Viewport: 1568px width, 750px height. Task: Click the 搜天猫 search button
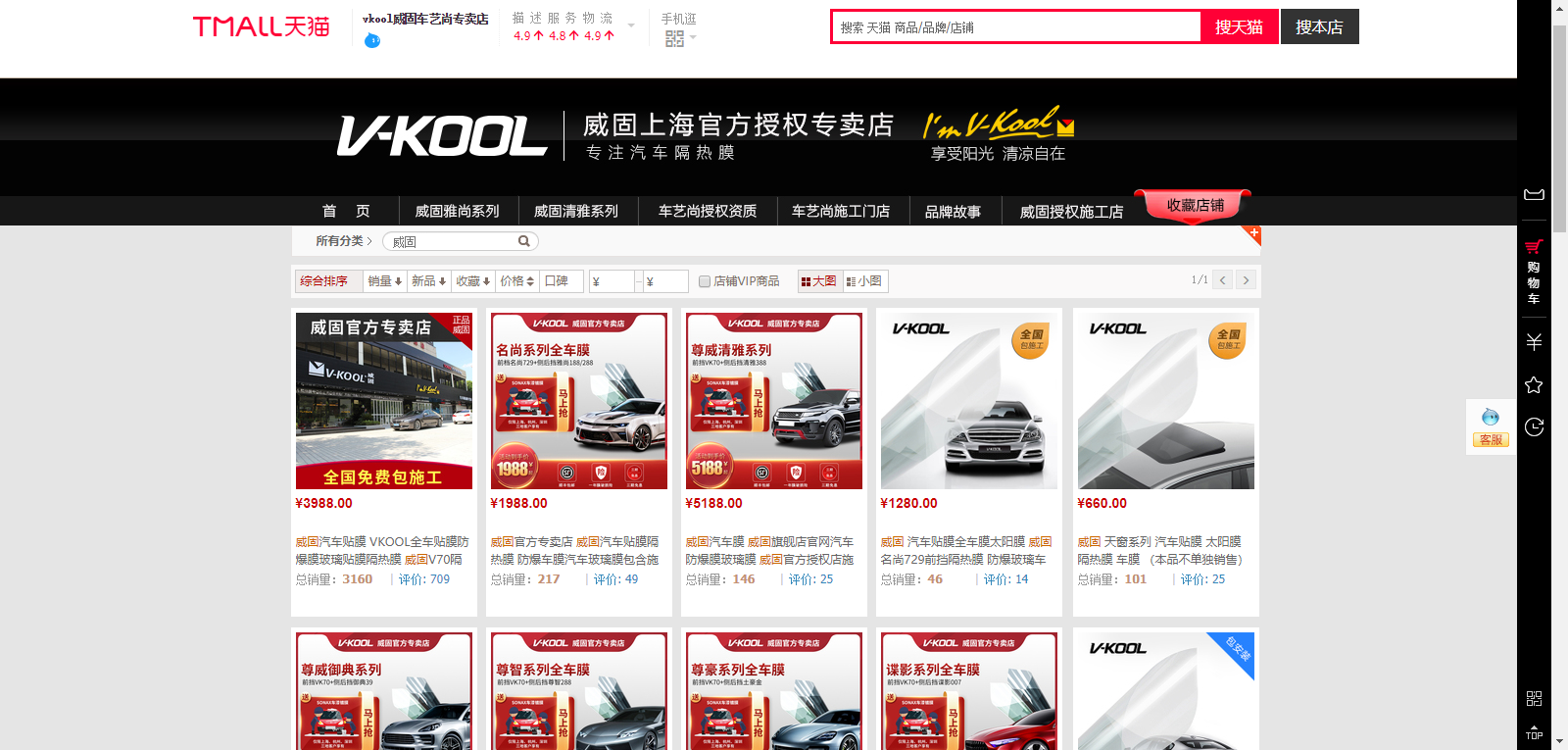(x=1239, y=27)
